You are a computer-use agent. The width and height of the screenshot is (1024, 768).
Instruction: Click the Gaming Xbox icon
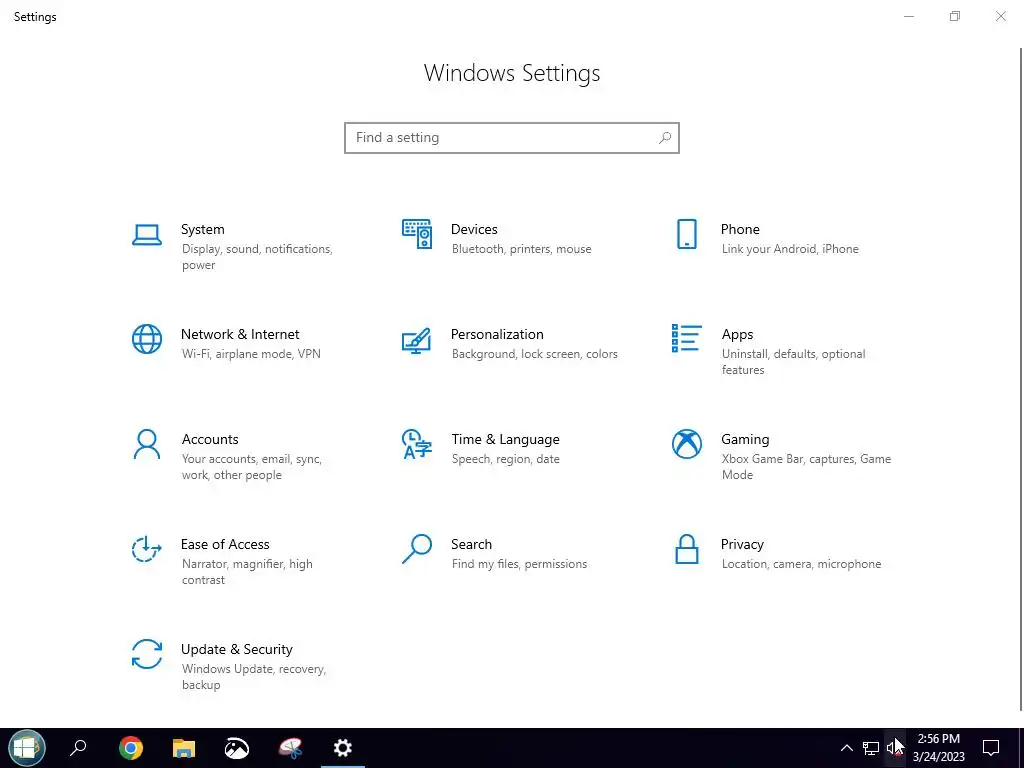click(686, 444)
